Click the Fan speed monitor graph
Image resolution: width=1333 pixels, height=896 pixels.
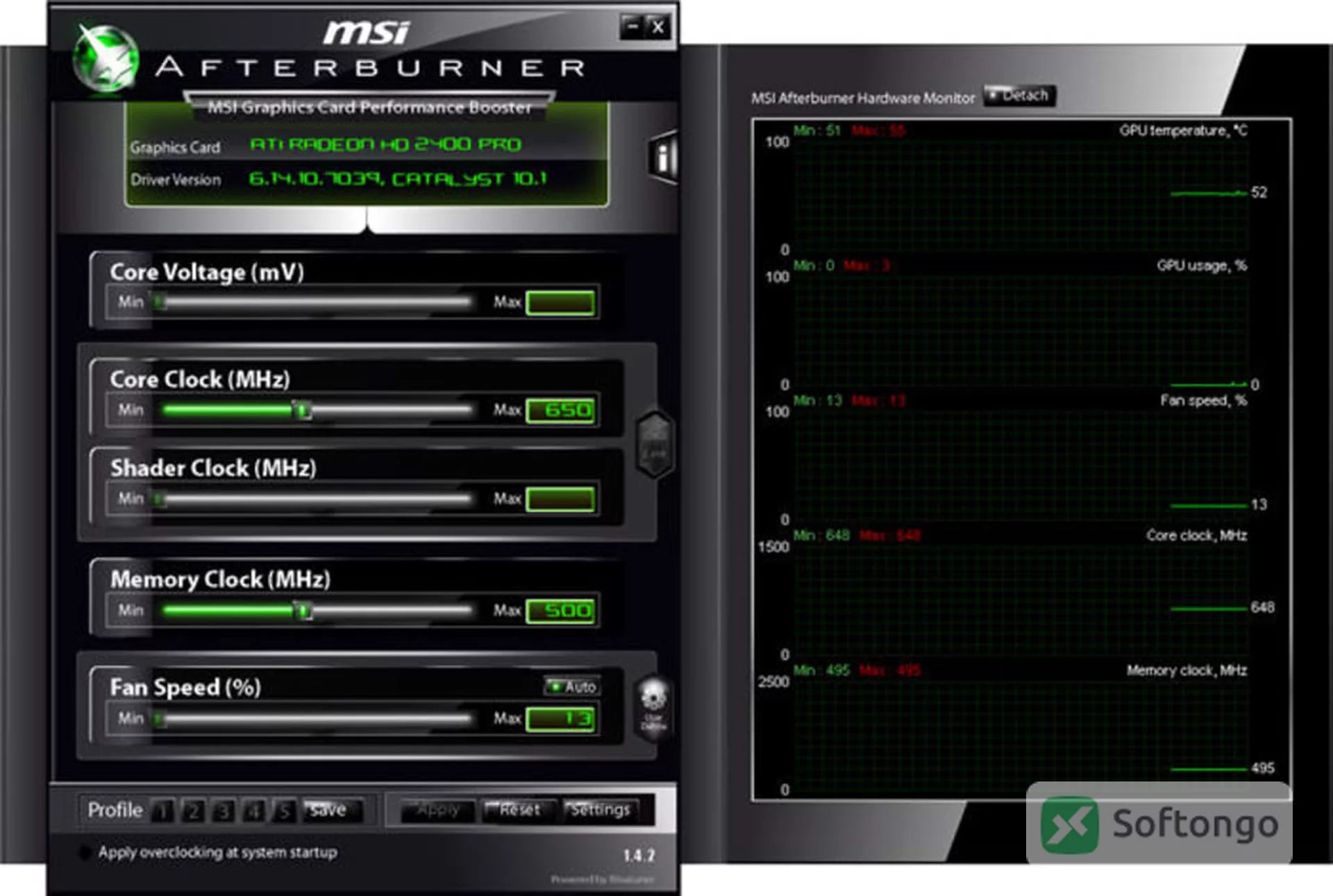pos(1021,464)
